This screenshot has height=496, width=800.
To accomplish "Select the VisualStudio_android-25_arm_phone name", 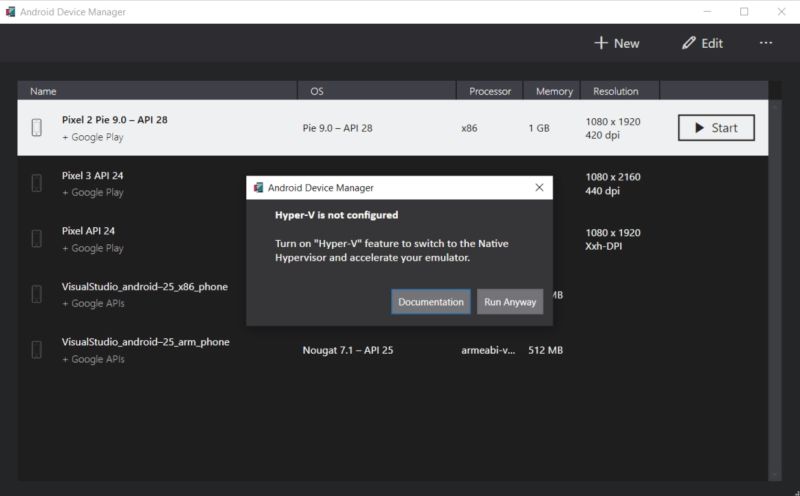I will coord(145,342).
